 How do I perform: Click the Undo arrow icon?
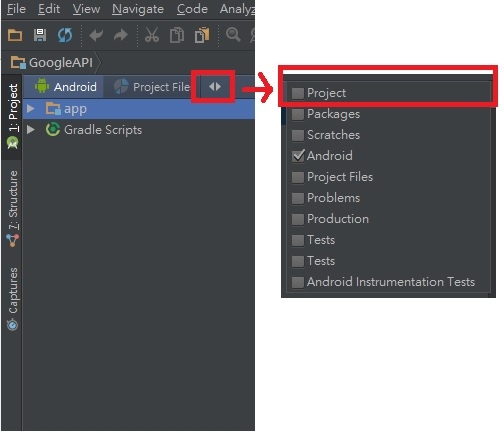(96, 35)
